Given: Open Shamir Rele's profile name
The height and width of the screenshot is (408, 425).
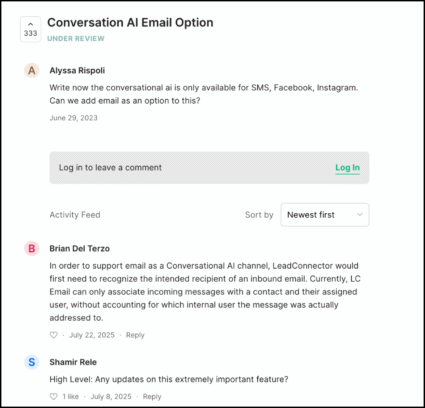Looking at the screenshot, I should [73, 362].
